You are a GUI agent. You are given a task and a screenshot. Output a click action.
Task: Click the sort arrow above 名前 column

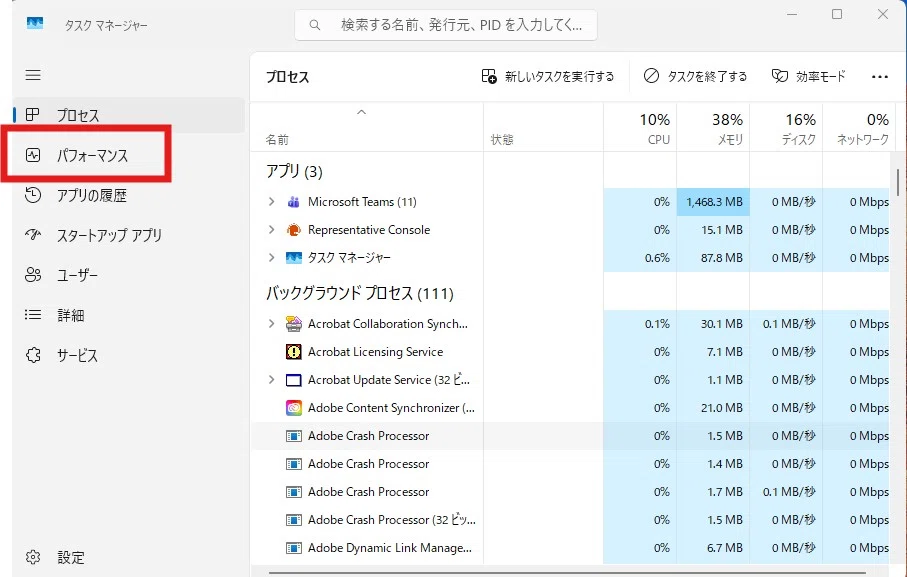click(362, 112)
